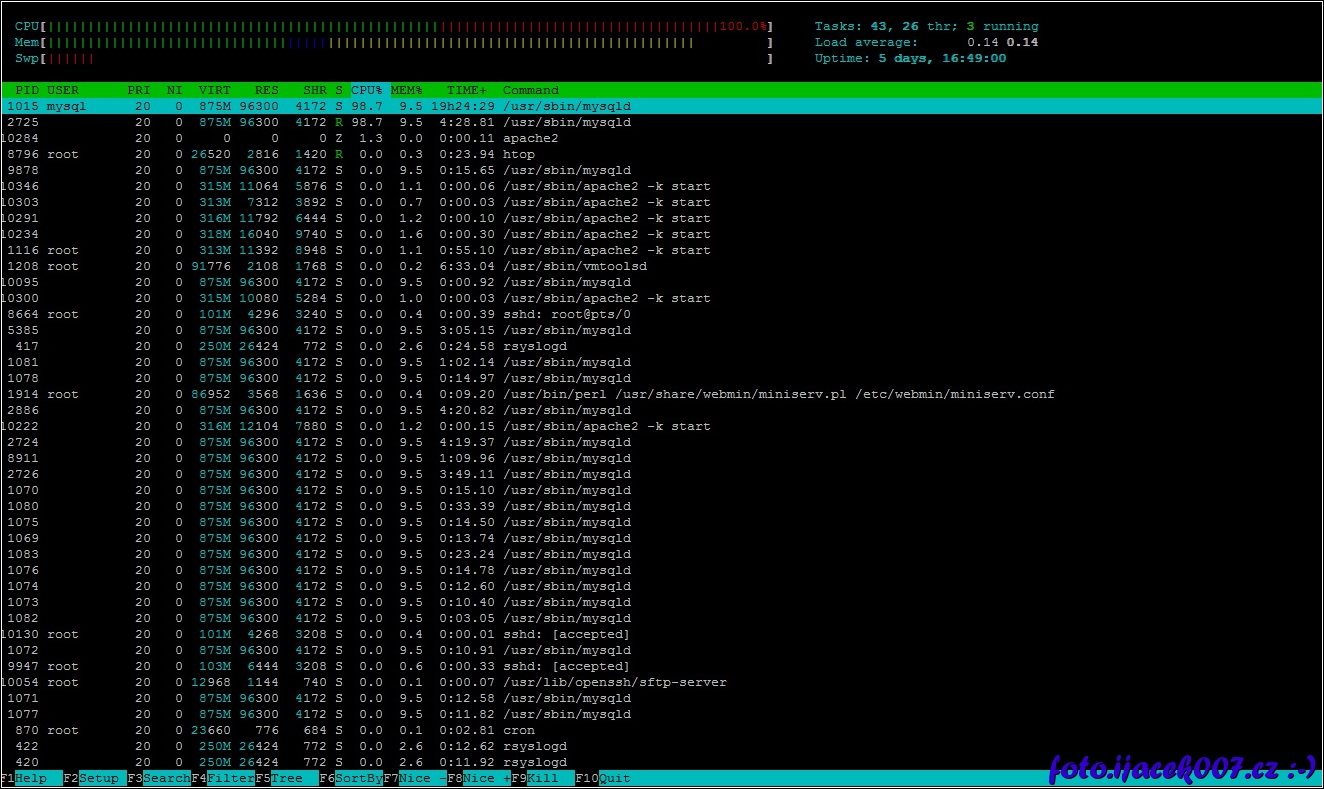Switch to F5 Tree view

click(286, 778)
